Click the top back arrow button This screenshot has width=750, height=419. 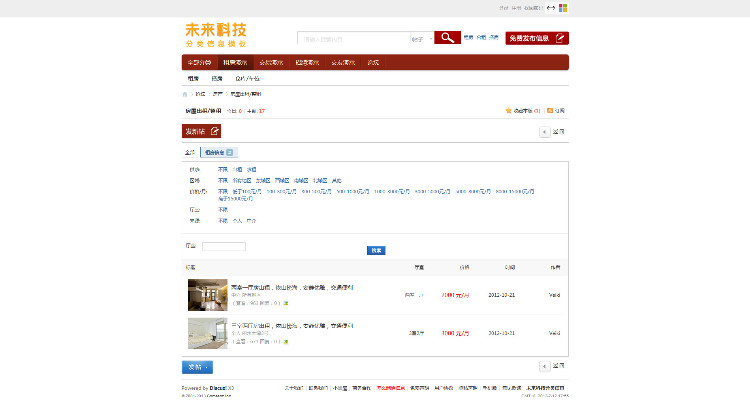tap(544, 132)
